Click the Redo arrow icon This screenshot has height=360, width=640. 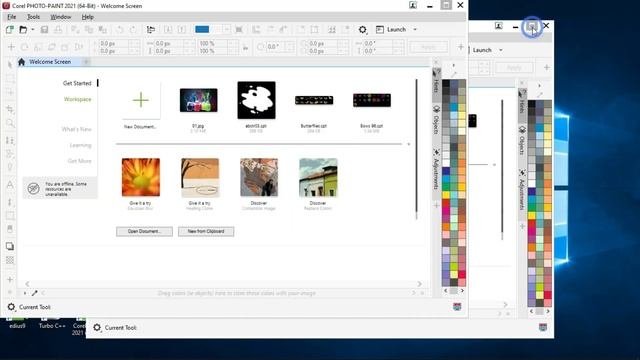133,29
